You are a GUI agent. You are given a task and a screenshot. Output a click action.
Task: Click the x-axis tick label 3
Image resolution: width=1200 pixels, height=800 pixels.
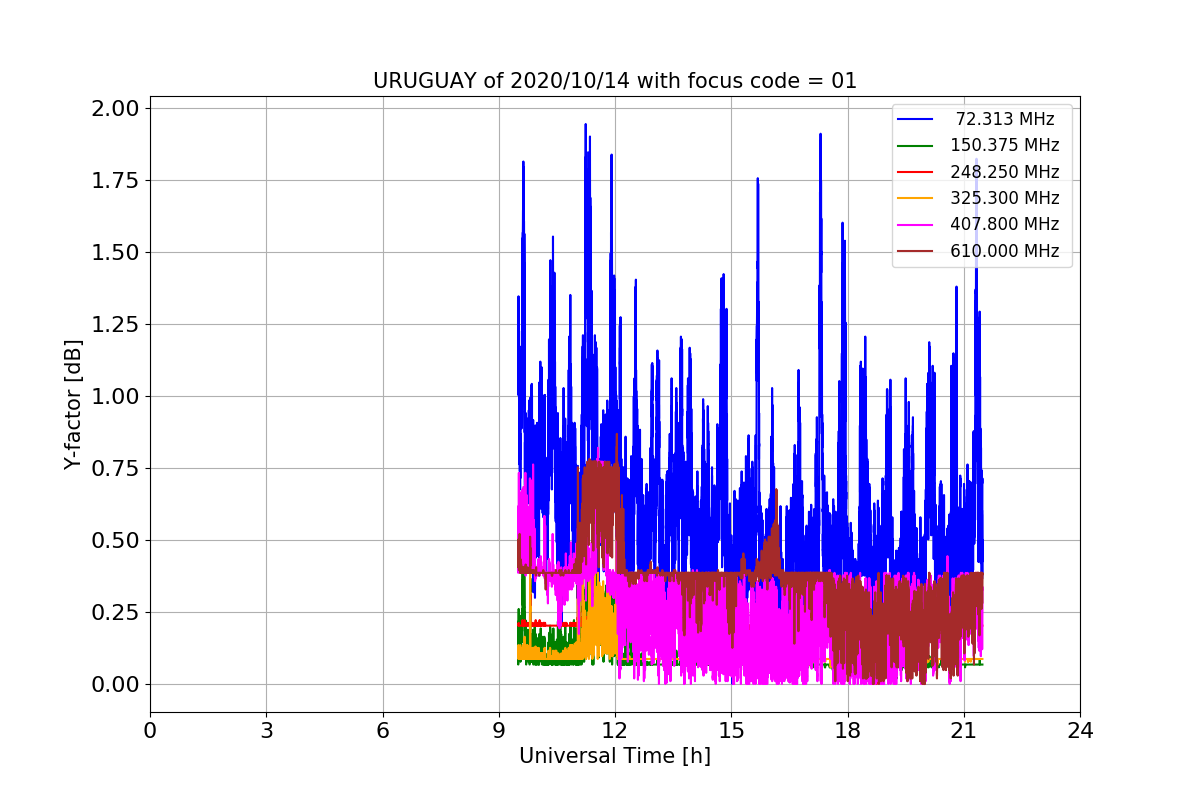click(266, 731)
